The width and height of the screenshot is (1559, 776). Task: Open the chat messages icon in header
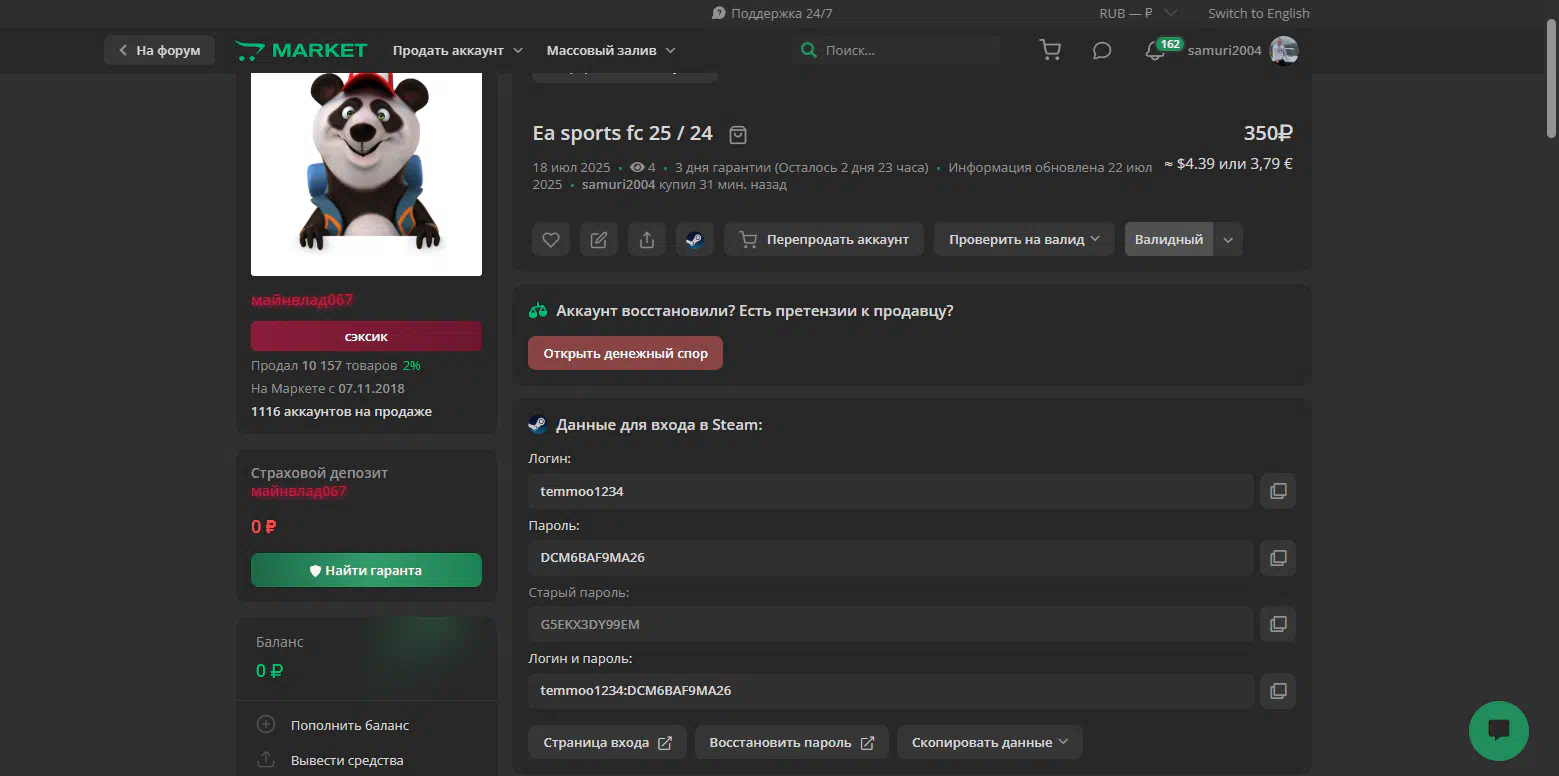(1102, 50)
